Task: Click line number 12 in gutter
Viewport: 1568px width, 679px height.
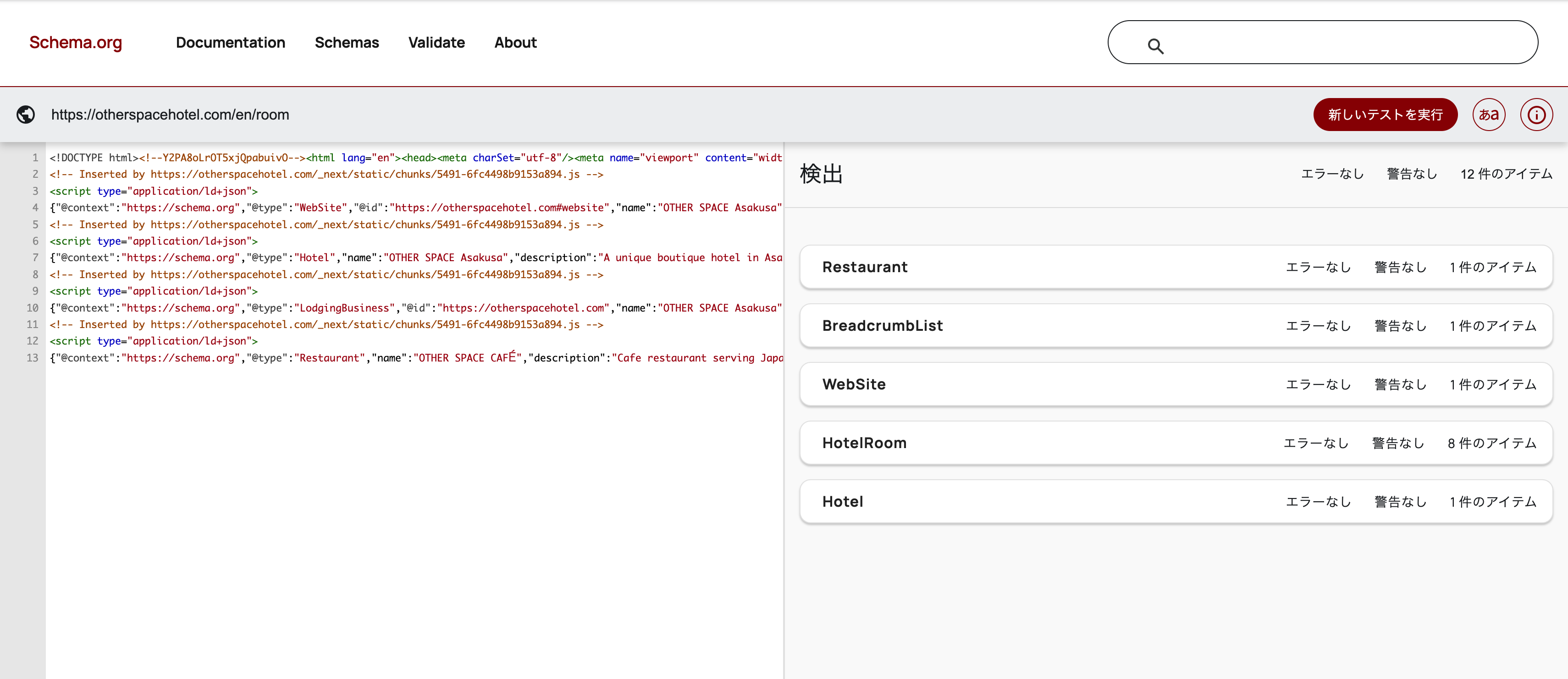Action: point(32,341)
